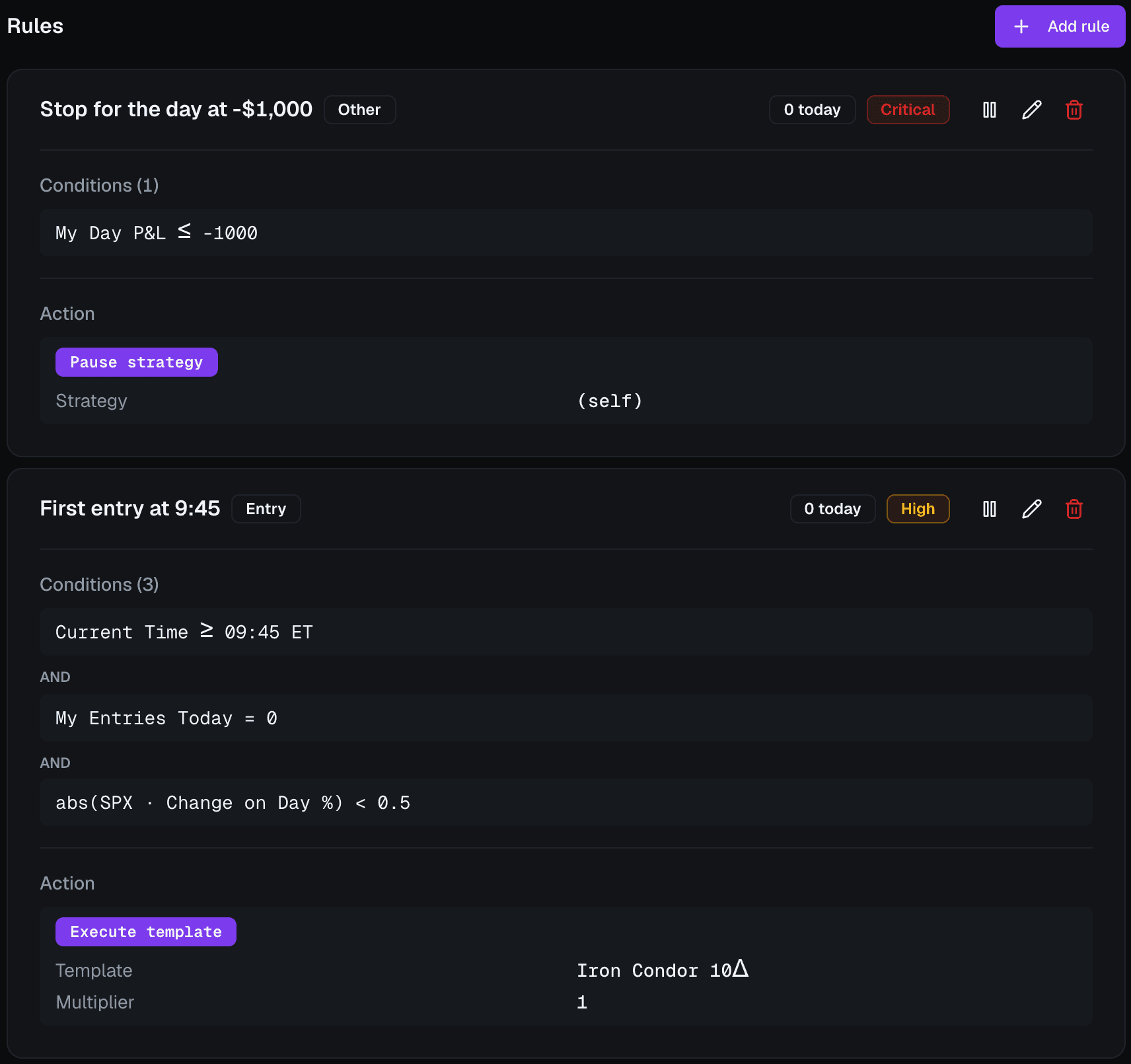Click the (self) strategy value
The height and width of the screenshot is (1064, 1131).
click(609, 401)
